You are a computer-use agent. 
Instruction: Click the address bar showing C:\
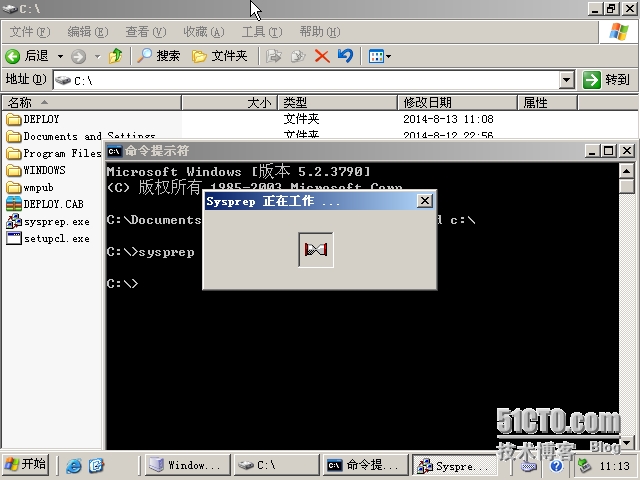pyautogui.click(x=306, y=80)
